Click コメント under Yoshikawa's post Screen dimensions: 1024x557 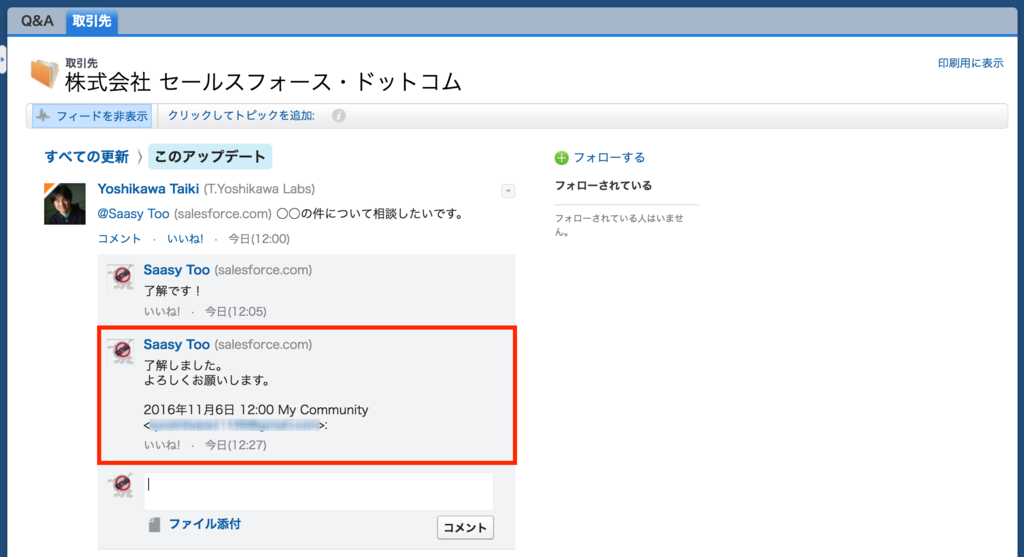click(x=120, y=238)
